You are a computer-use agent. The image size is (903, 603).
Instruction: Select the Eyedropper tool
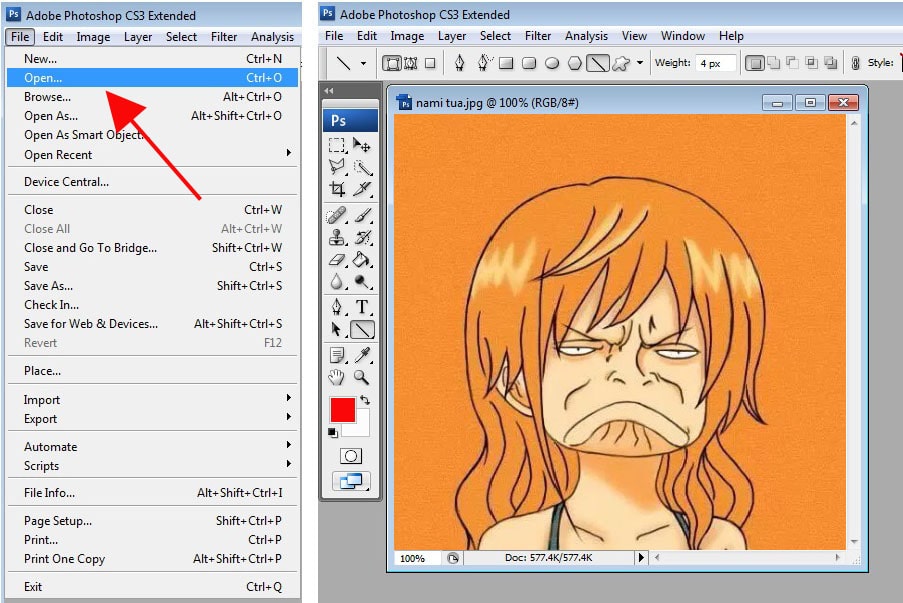point(362,355)
